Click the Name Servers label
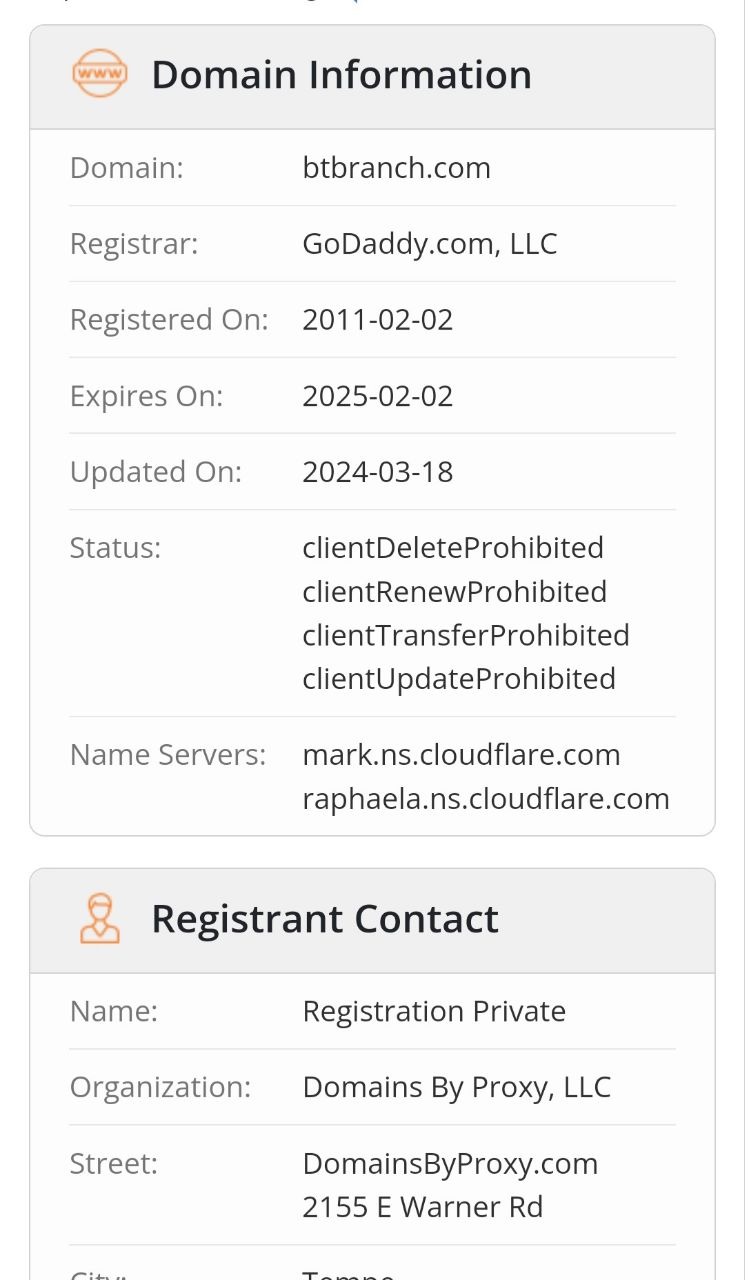Viewport: 745px width, 1280px height. [x=168, y=755]
